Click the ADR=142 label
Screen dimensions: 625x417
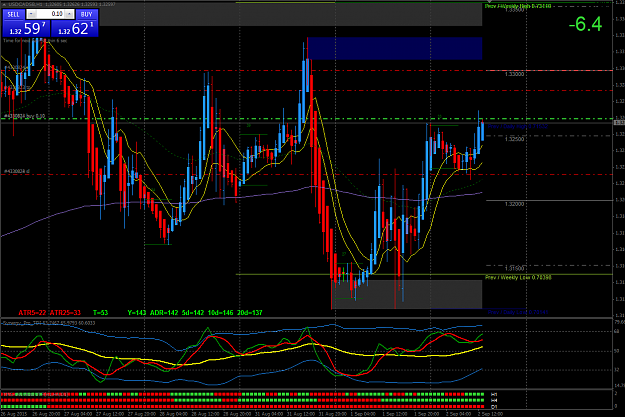(x=164, y=313)
